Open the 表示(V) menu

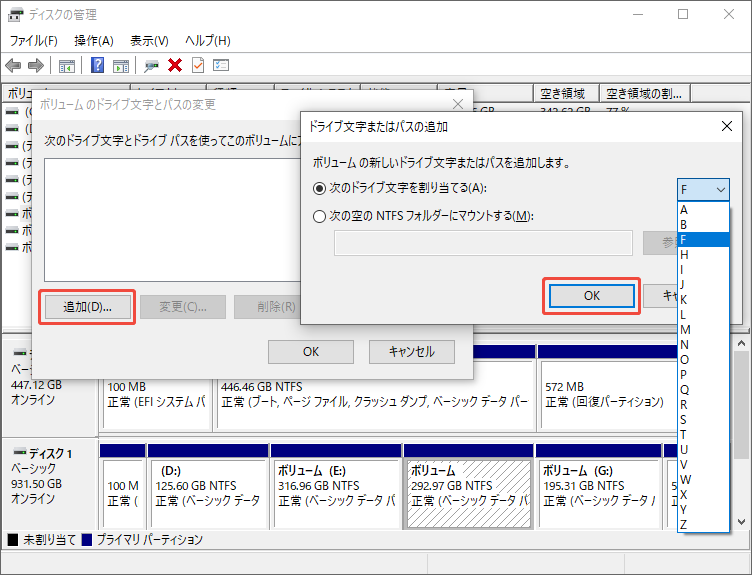[x=149, y=41]
